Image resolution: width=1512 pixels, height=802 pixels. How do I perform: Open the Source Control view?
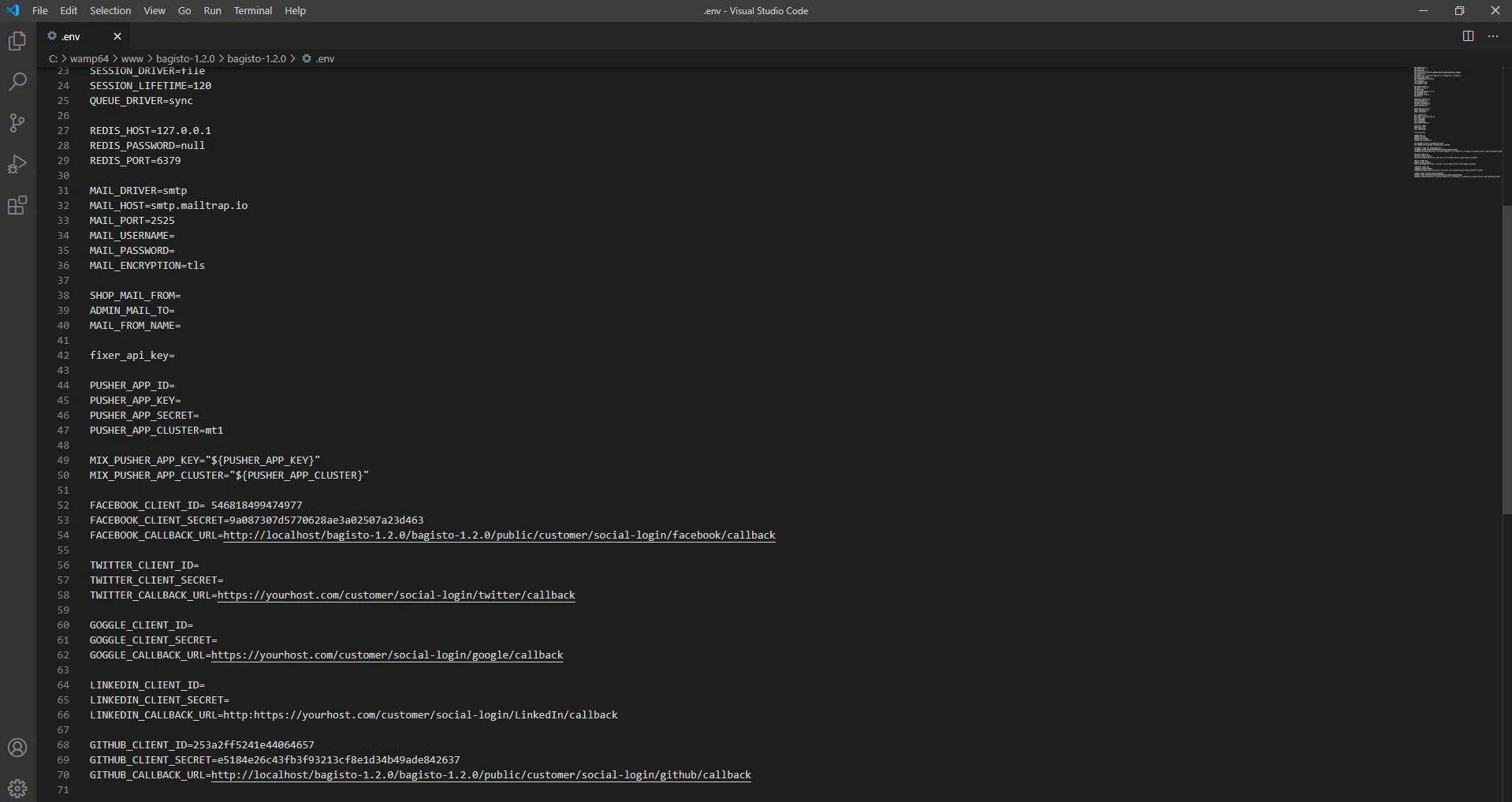click(17, 123)
